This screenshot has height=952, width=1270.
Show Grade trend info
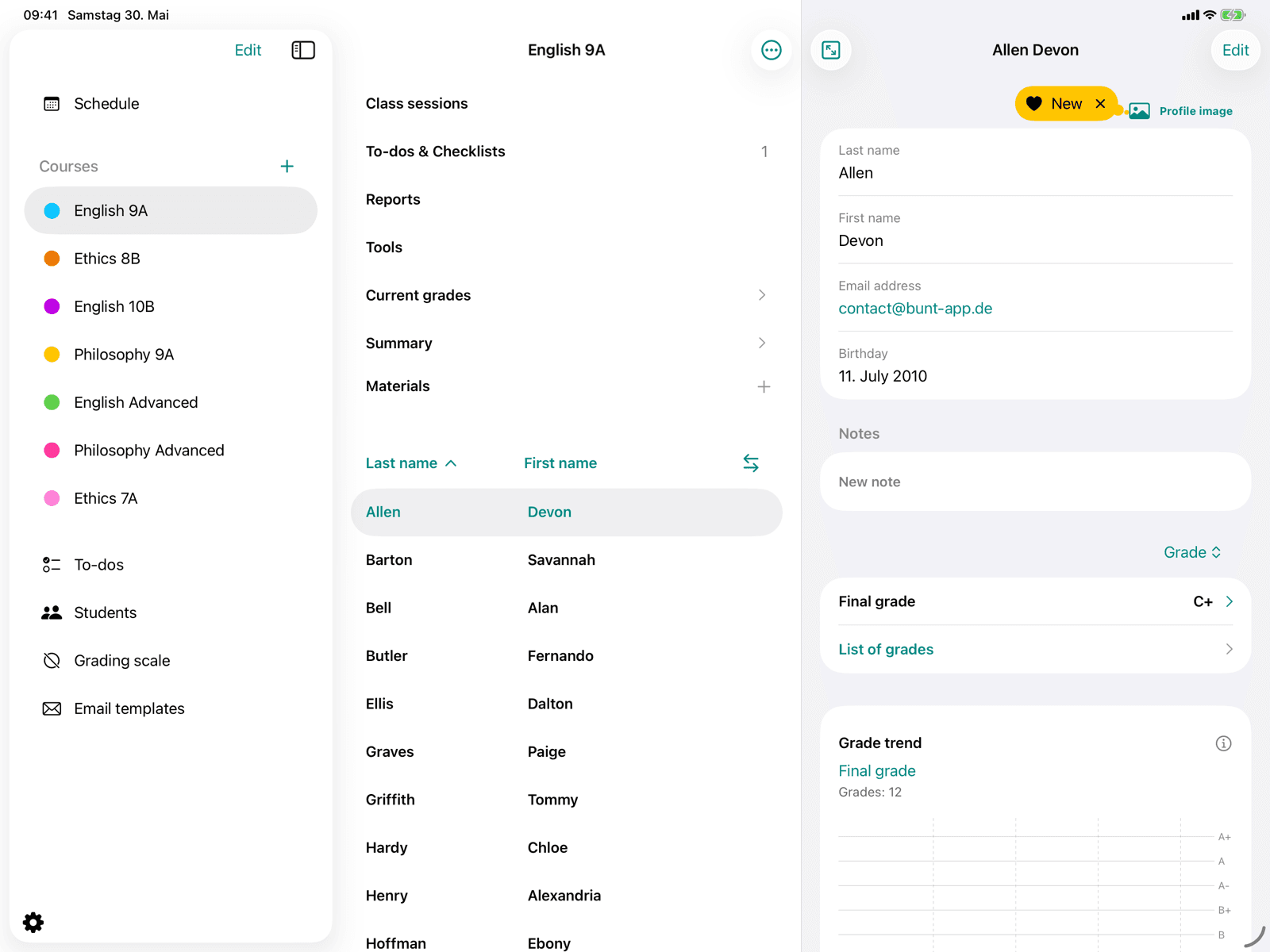point(1223,743)
